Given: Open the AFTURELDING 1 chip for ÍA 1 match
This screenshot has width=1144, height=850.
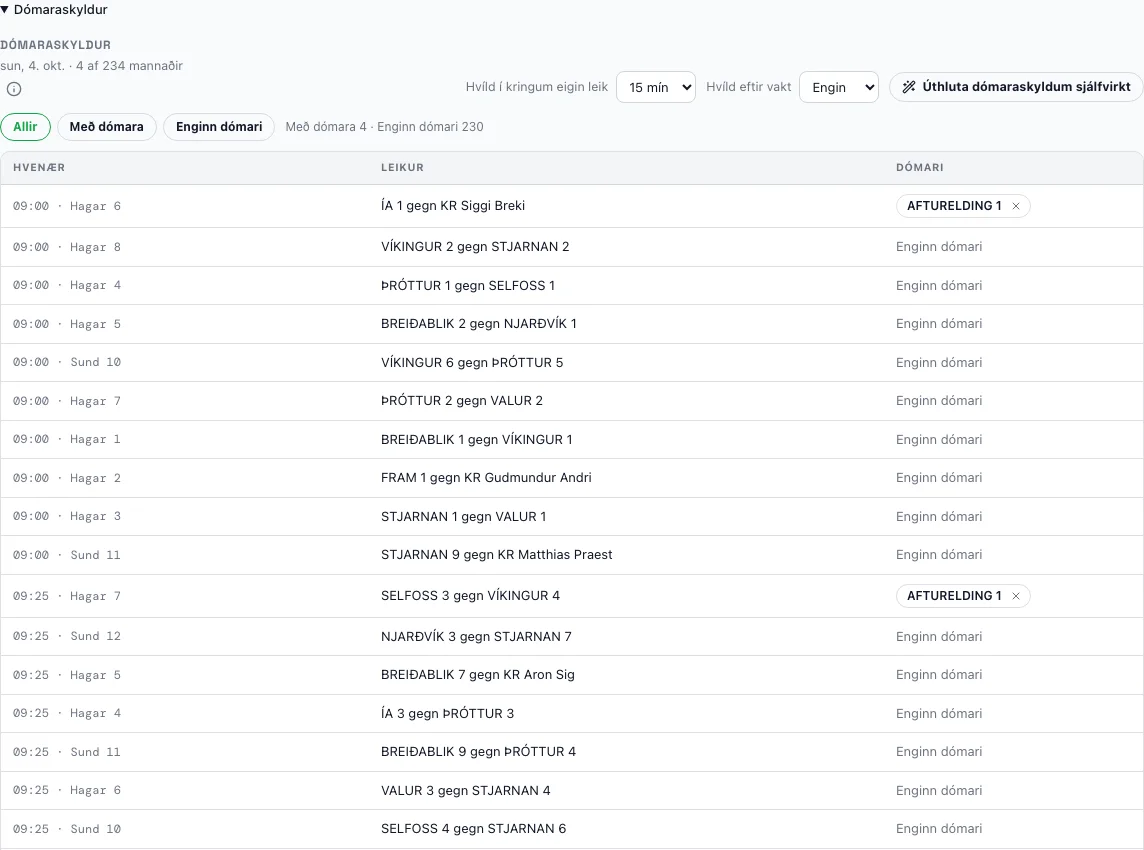Looking at the screenshot, I should click(x=954, y=206).
